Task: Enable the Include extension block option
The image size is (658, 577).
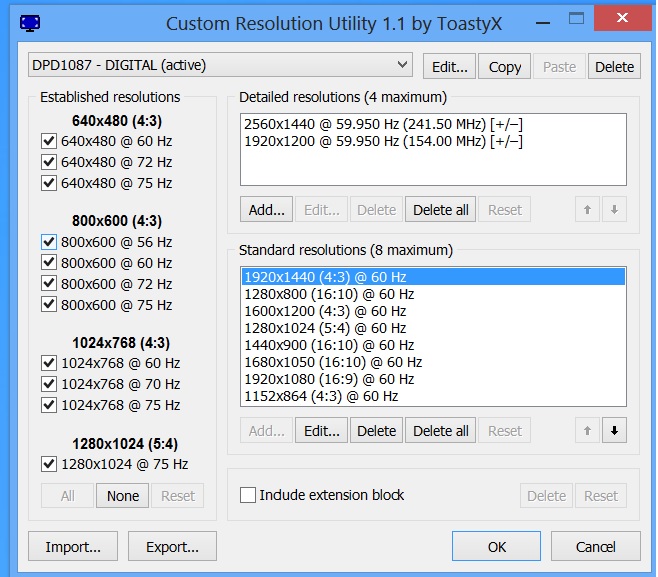Action: tap(248, 495)
